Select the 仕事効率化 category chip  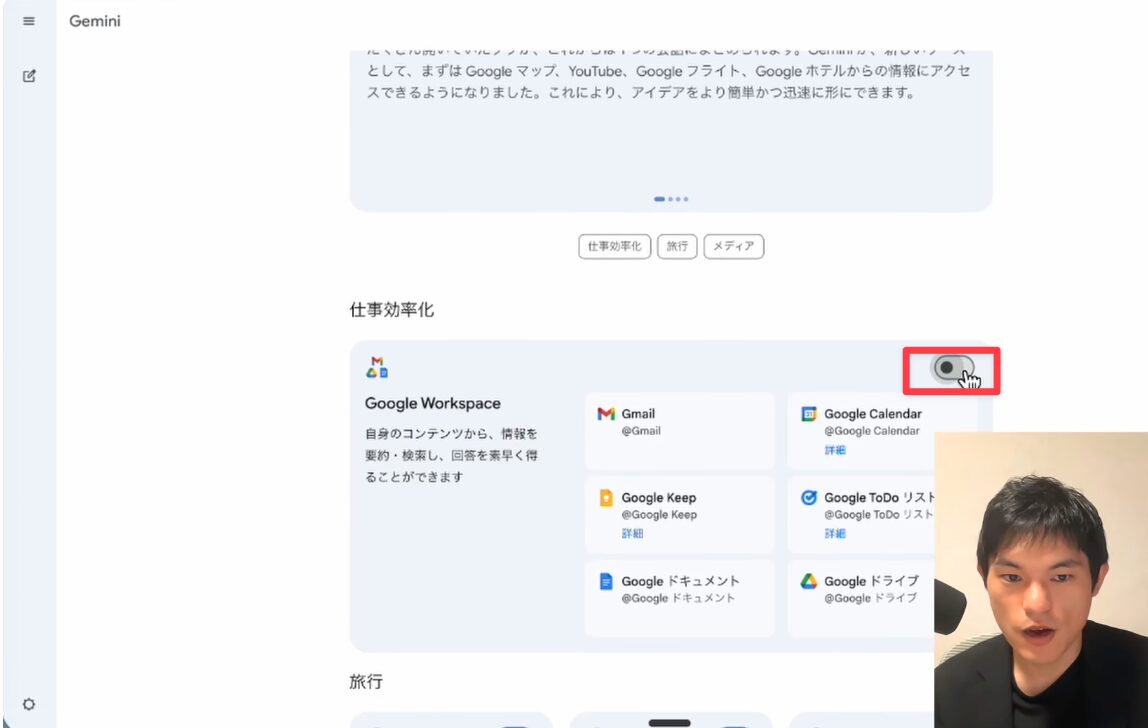614,246
